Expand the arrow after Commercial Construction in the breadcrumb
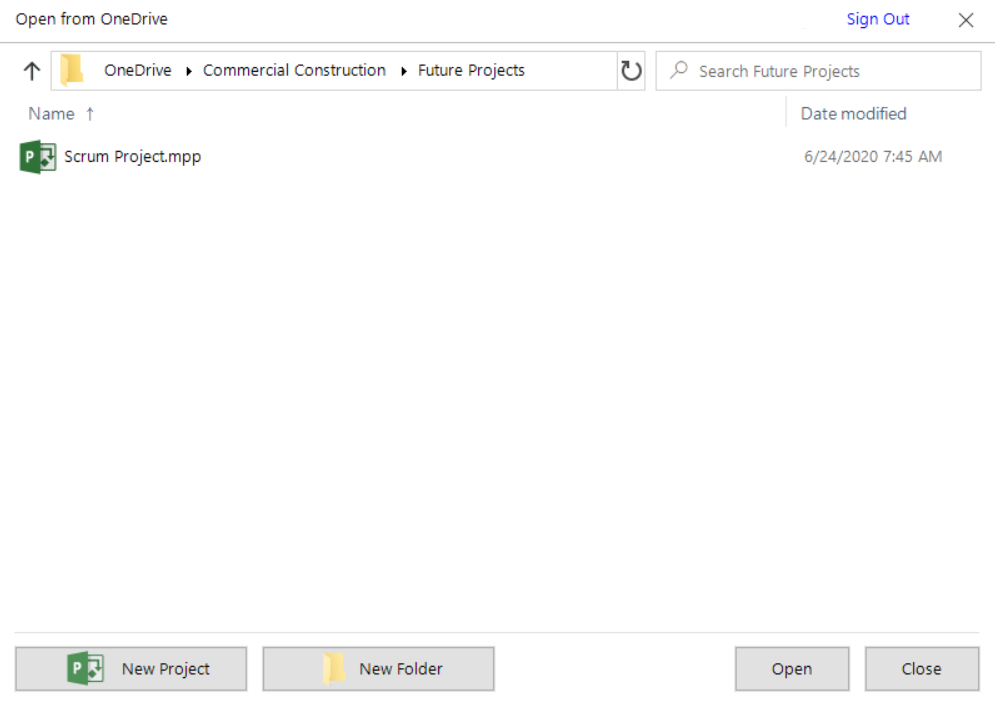 [x=403, y=71]
